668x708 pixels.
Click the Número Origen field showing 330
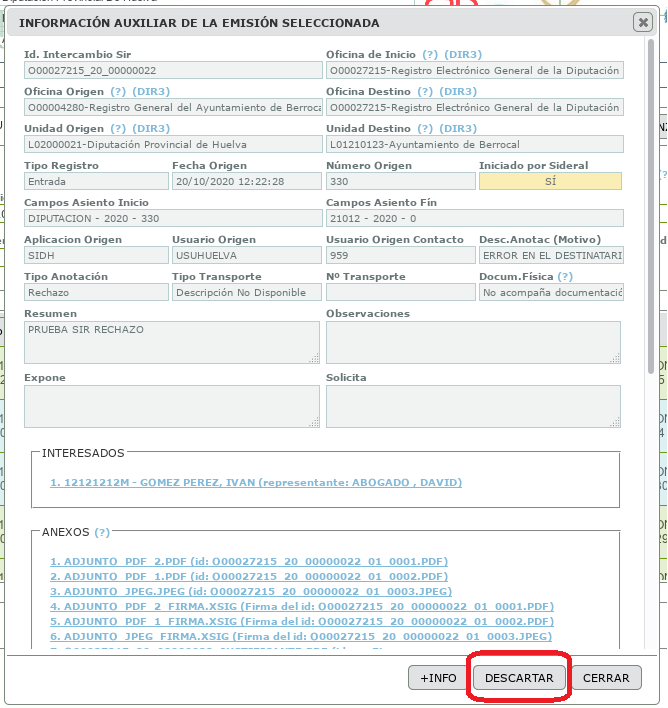[x=401, y=182]
